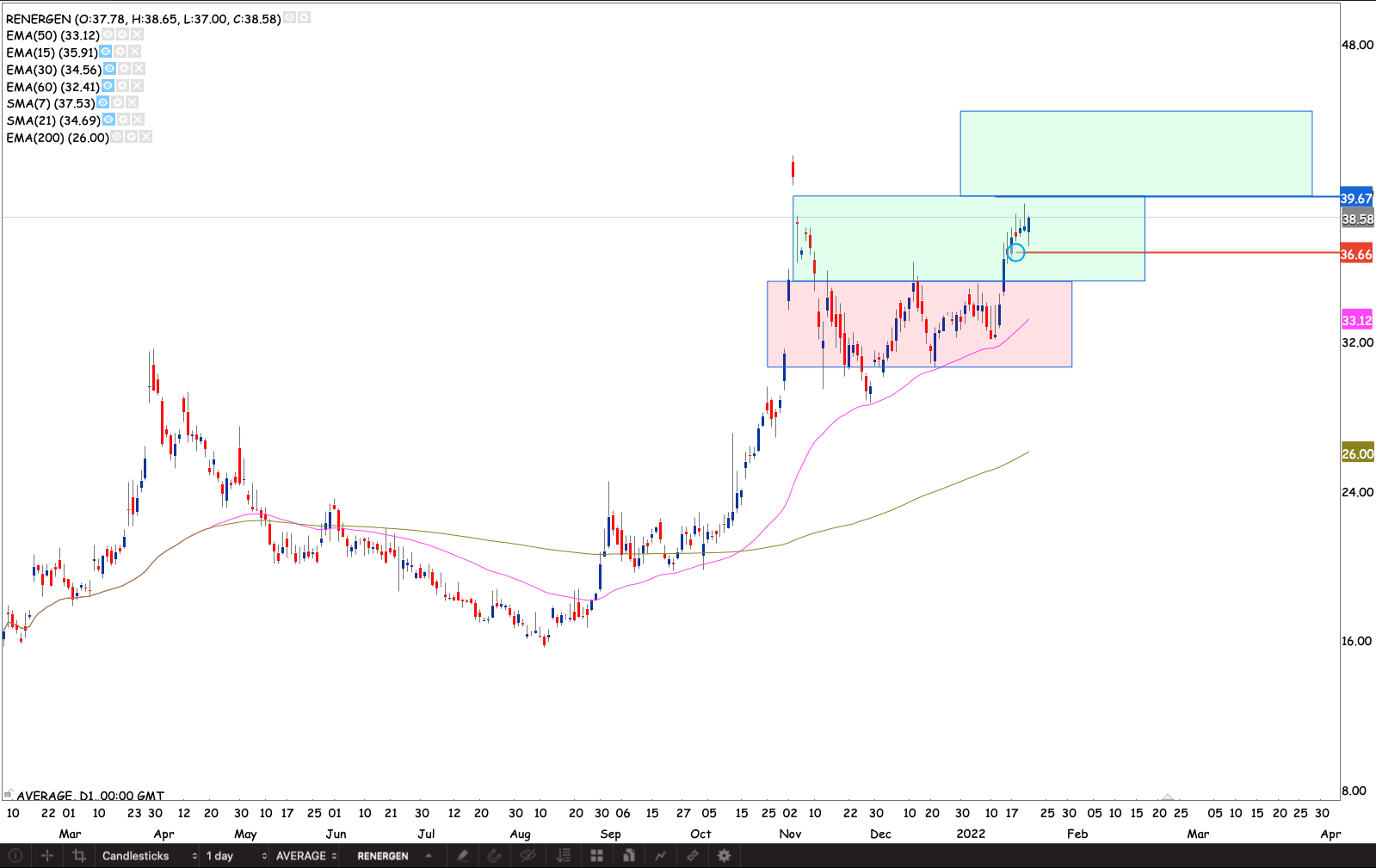Click the magnet snap icon

pyautogui.click(x=494, y=856)
